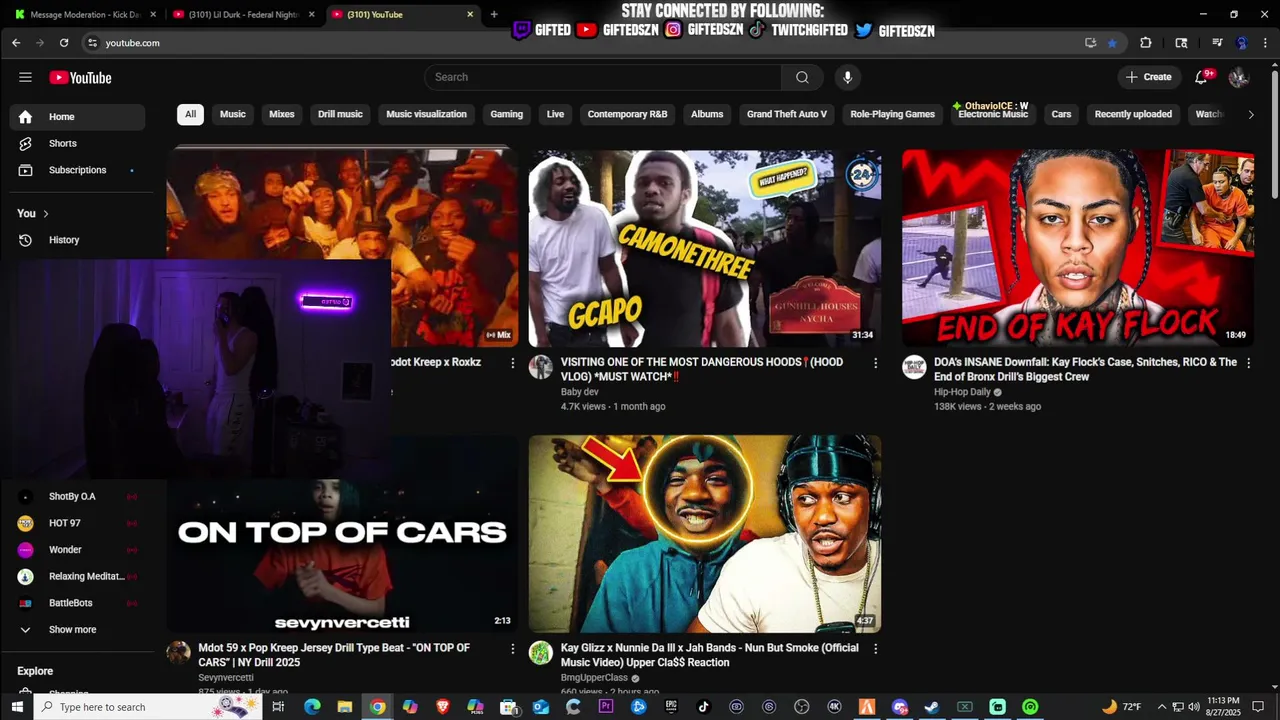Open Microsoft Edge from the taskbar

(312, 707)
